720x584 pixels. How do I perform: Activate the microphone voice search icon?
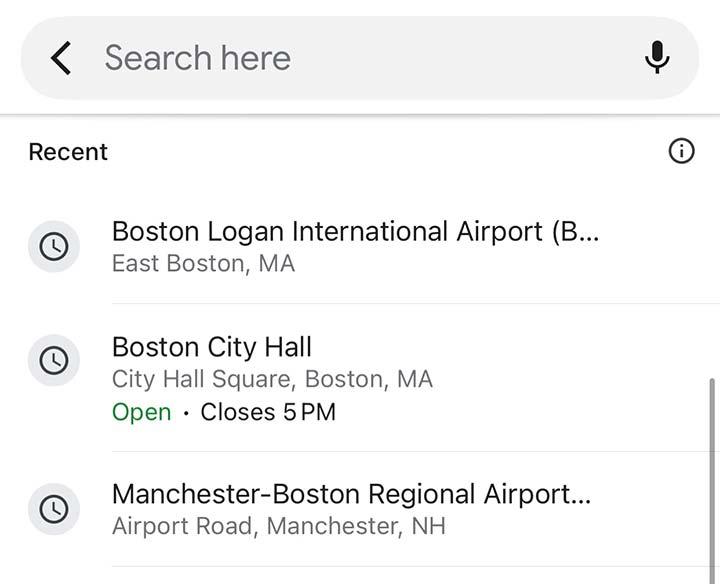(x=657, y=58)
